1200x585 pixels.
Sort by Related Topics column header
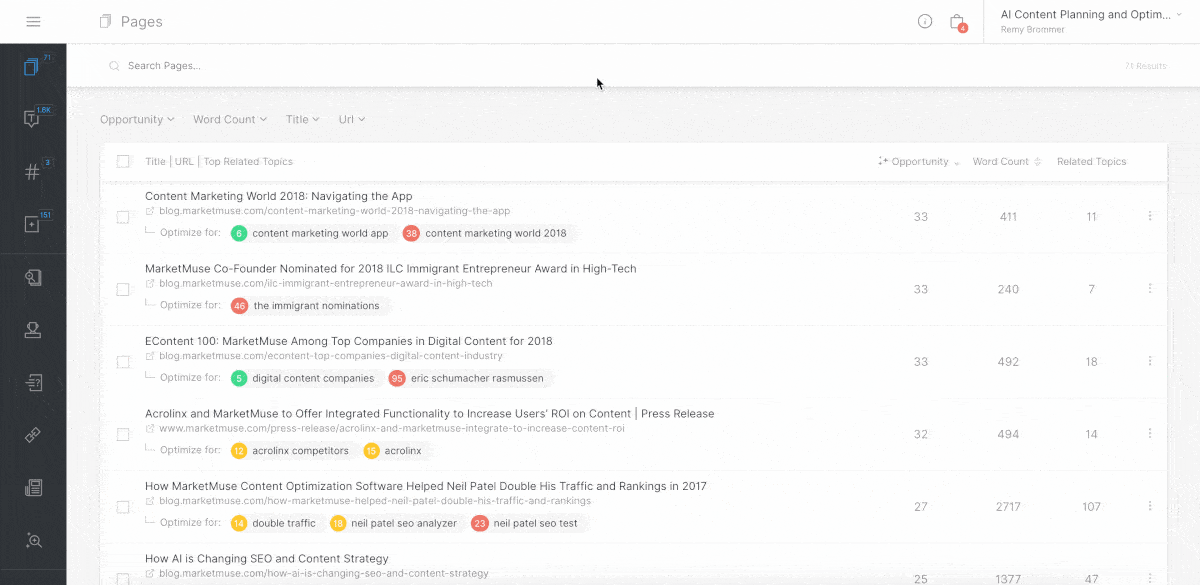(1091, 161)
